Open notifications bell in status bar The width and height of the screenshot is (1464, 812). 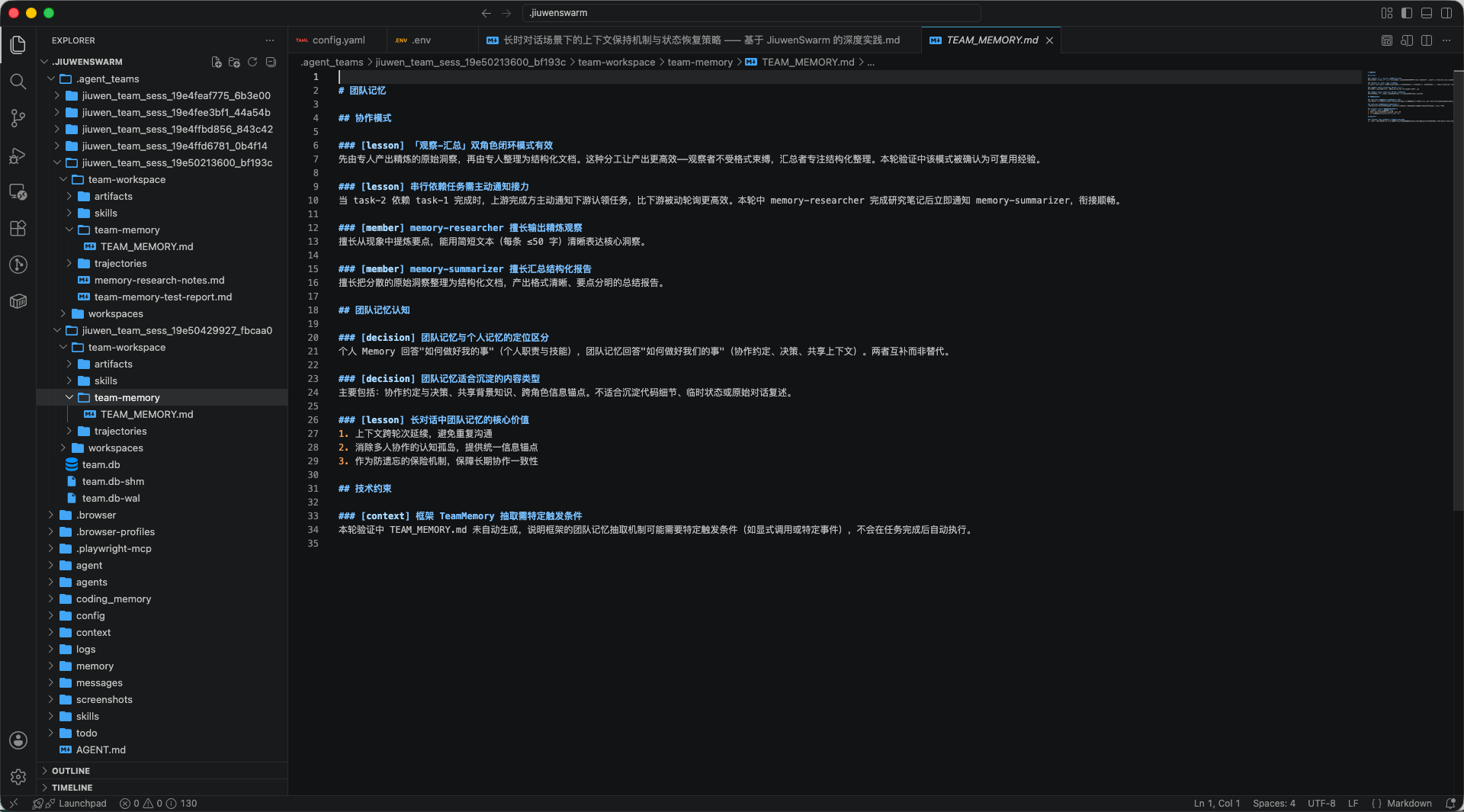pos(1450,804)
